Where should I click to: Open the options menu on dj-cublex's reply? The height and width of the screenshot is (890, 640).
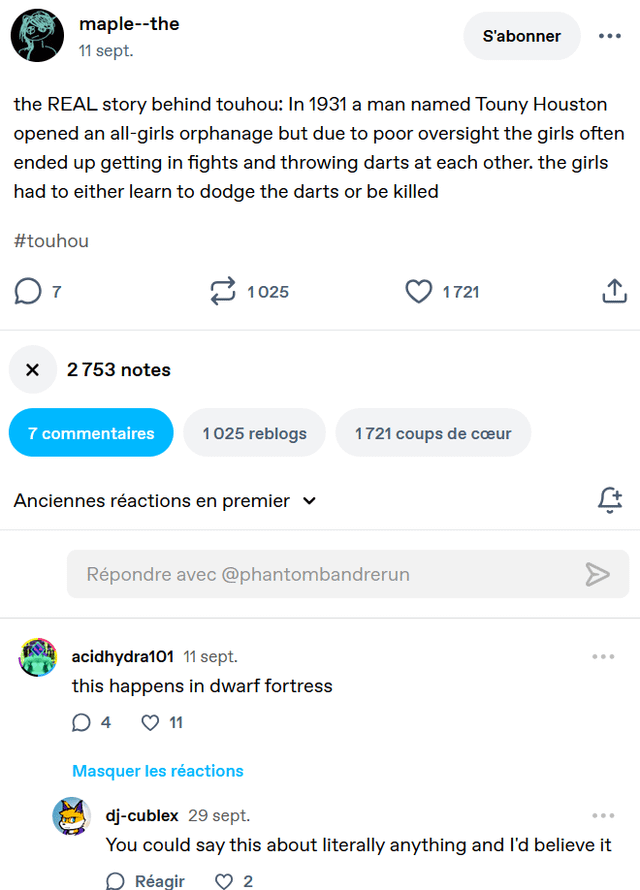[x=603, y=816]
